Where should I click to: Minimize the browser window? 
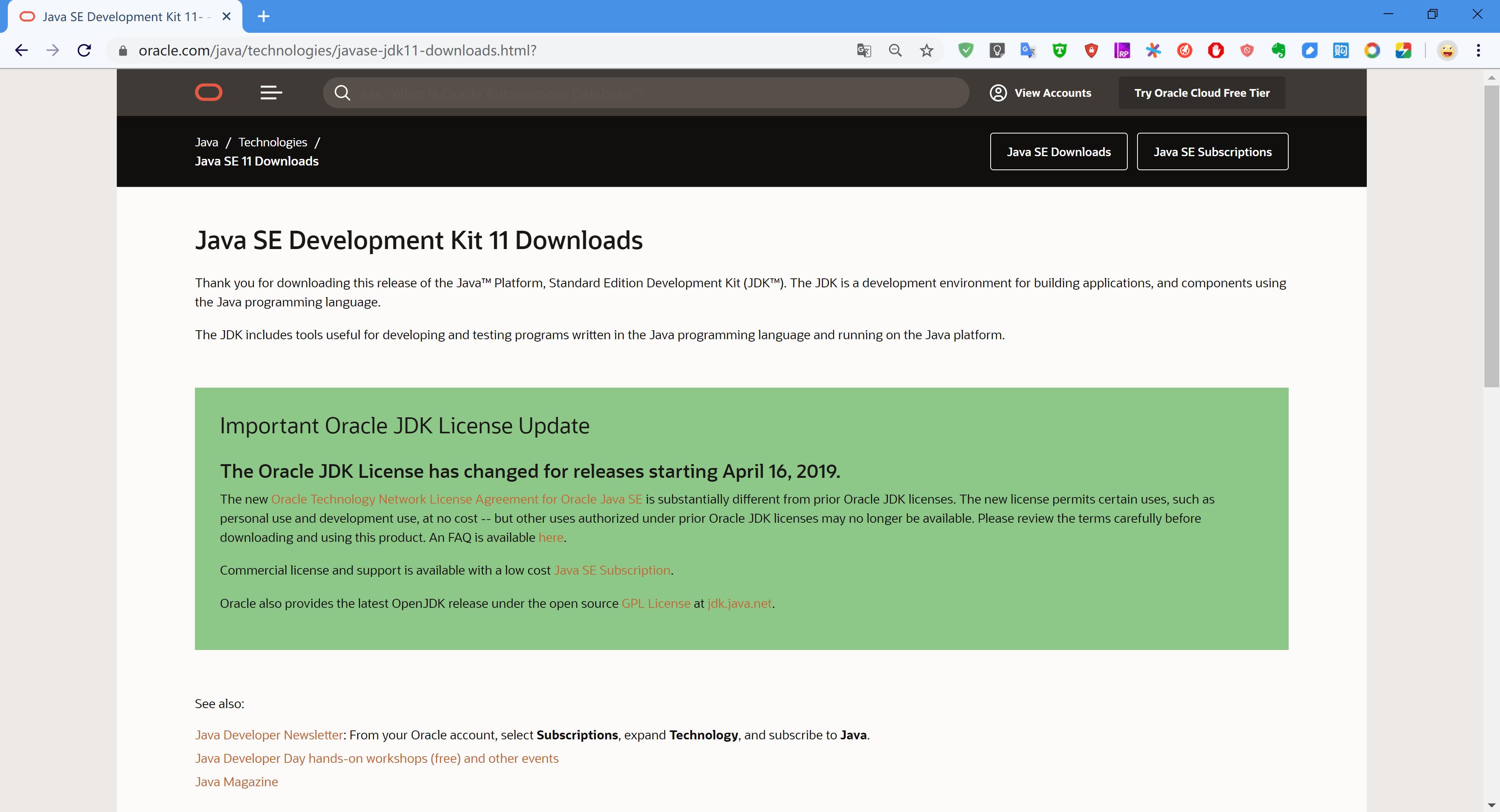pos(1388,14)
